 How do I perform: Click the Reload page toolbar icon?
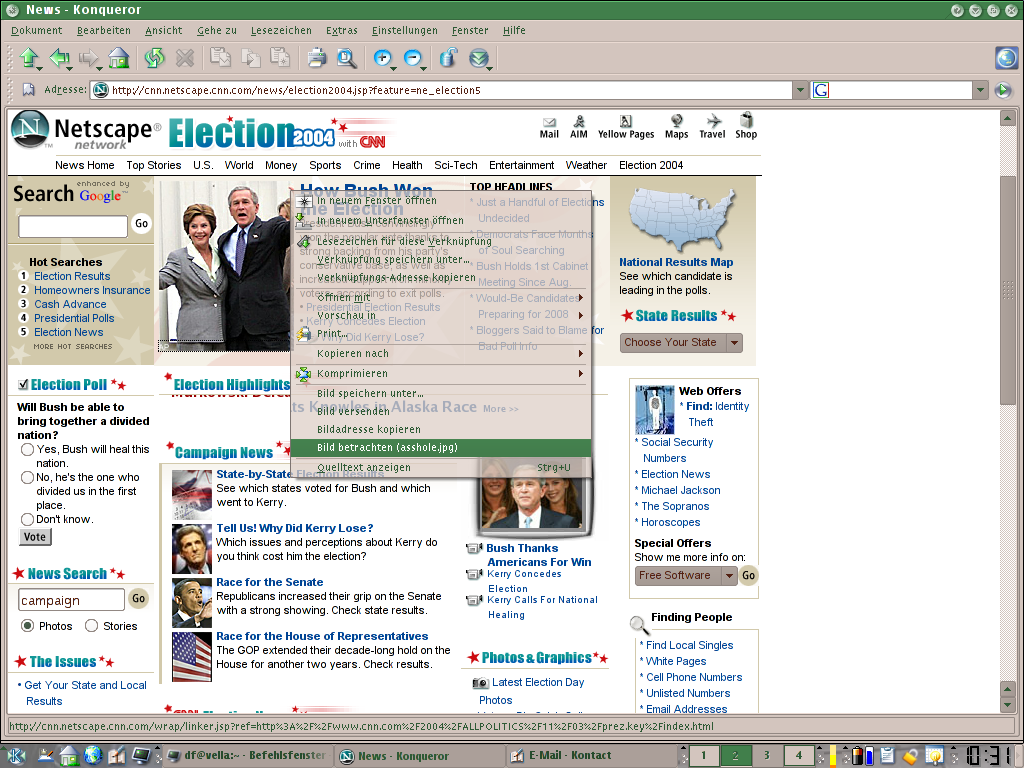point(154,58)
